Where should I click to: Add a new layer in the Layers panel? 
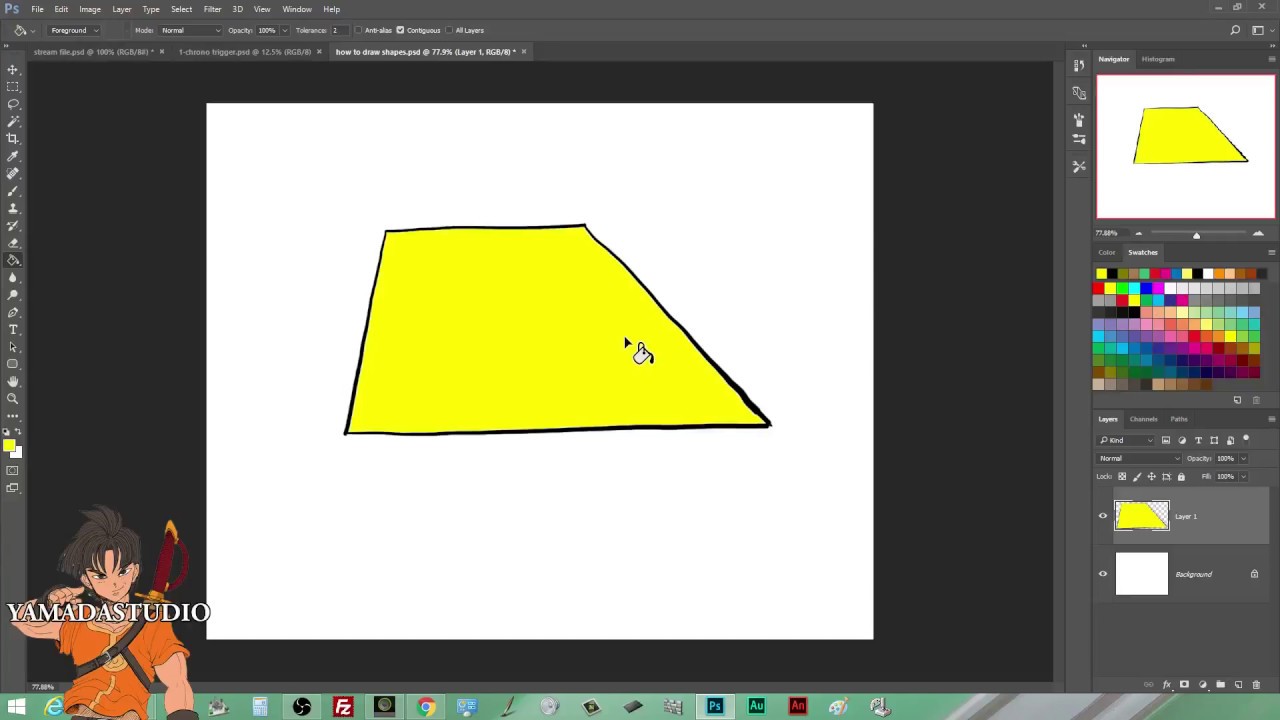[x=1238, y=684]
